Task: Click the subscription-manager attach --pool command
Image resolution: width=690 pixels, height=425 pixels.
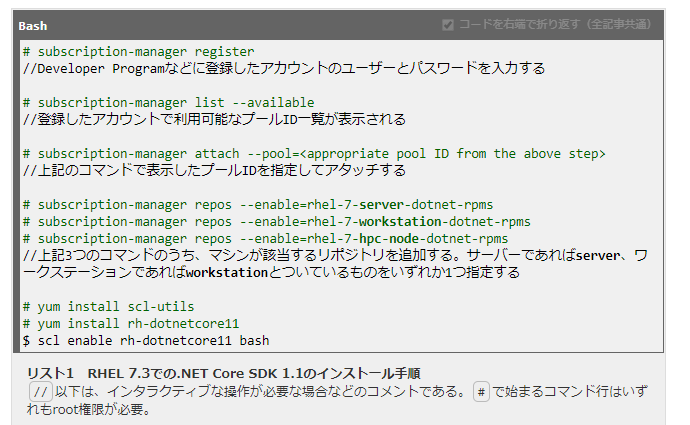Action: coord(314,154)
